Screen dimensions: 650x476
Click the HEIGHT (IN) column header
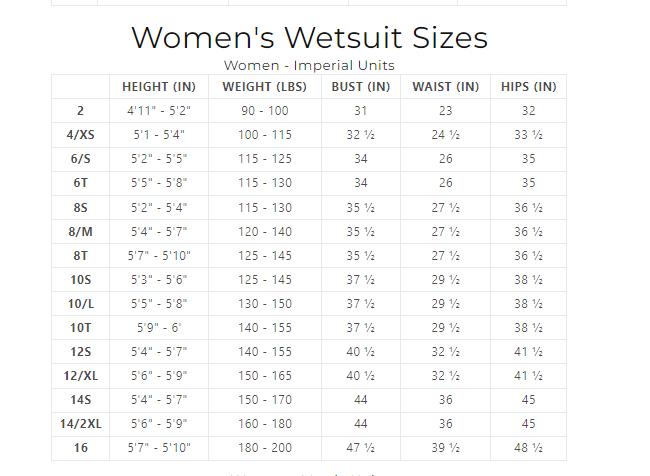tap(159, 87)
